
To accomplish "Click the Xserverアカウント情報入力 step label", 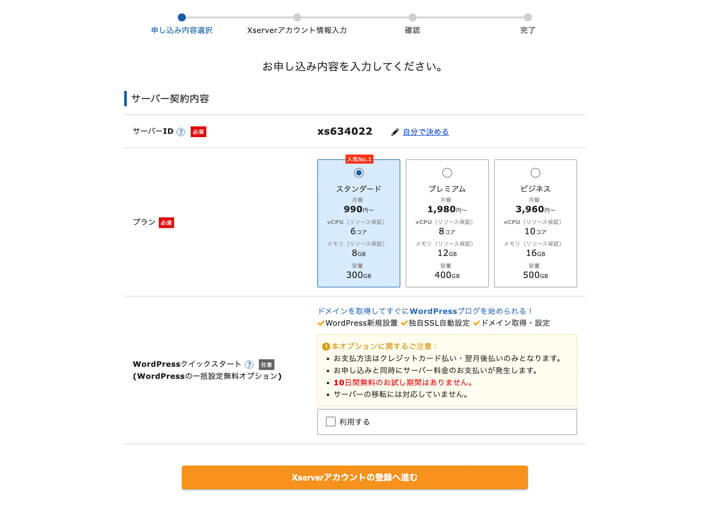I will (x=297, y=30).
